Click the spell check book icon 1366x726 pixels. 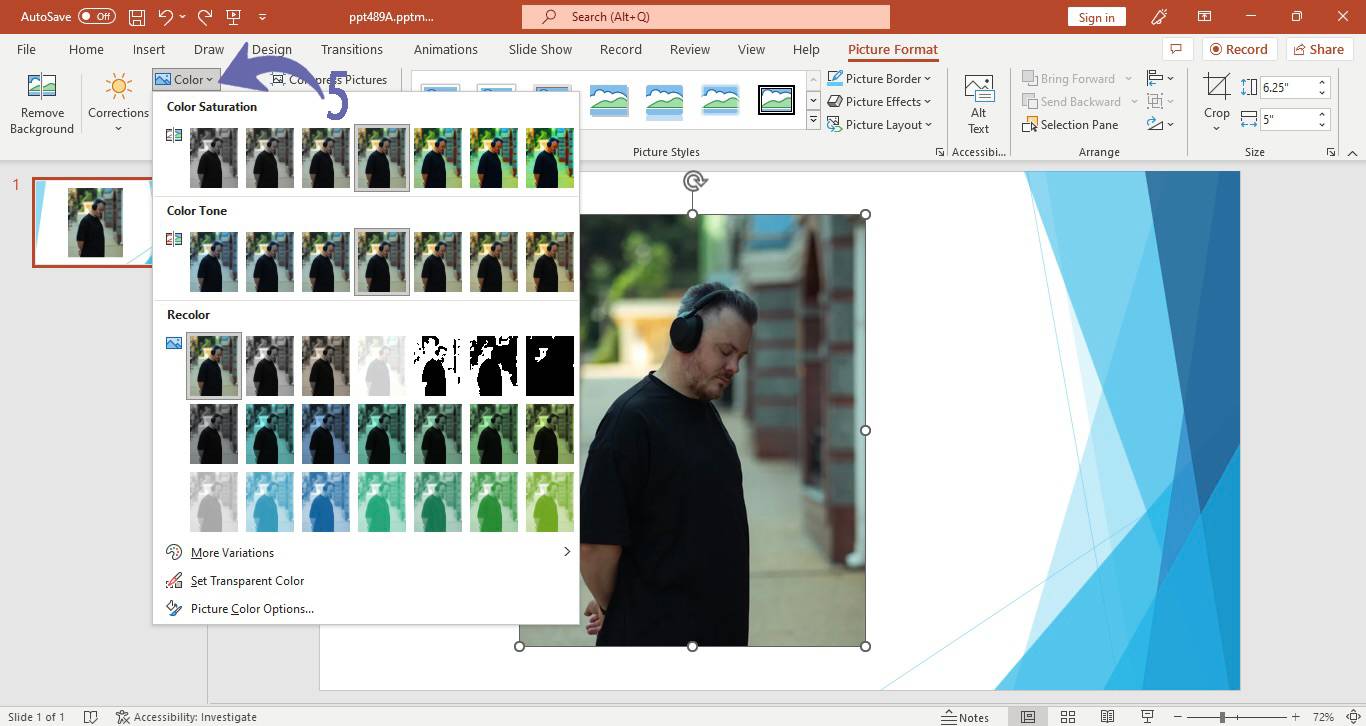(90, 717)
